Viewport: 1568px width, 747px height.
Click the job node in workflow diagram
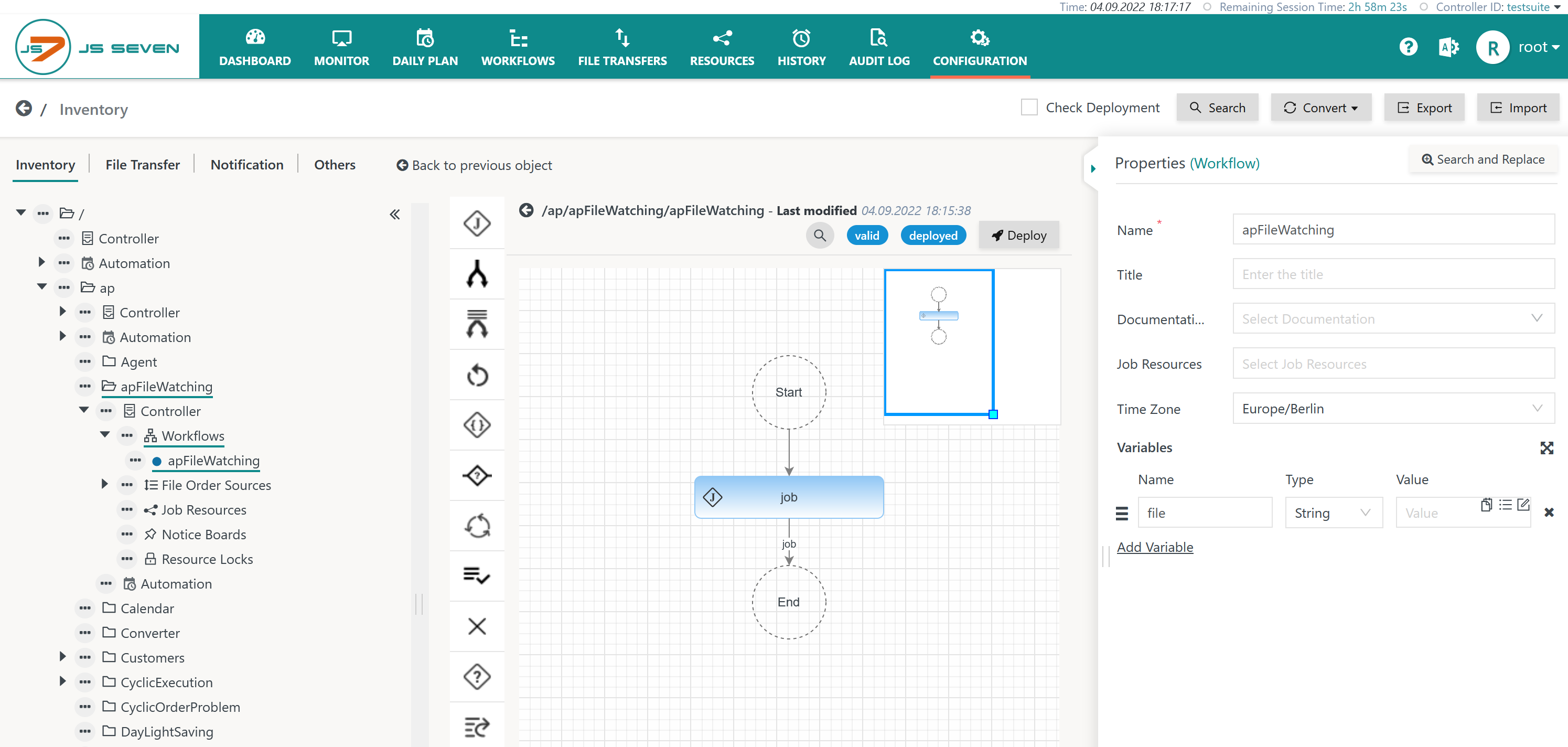tap(788, 497)
